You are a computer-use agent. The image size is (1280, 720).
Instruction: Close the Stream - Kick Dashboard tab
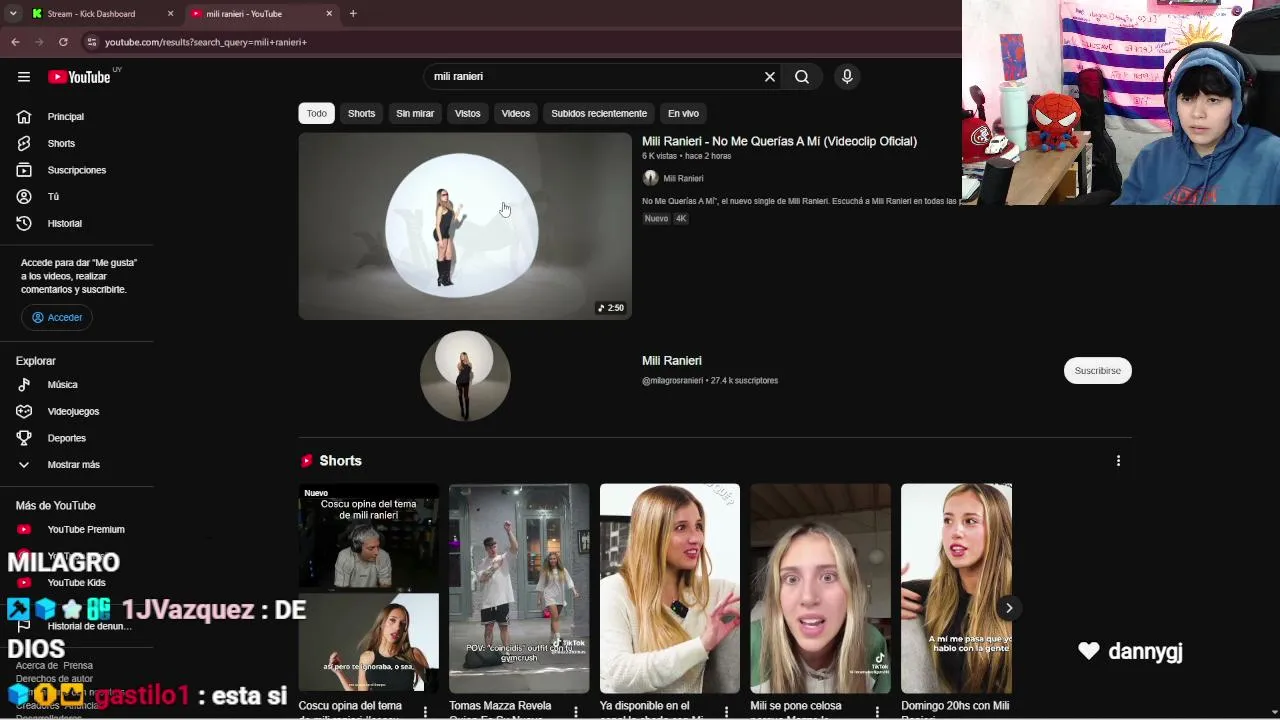pyautogui.click(x=170, y=14)
